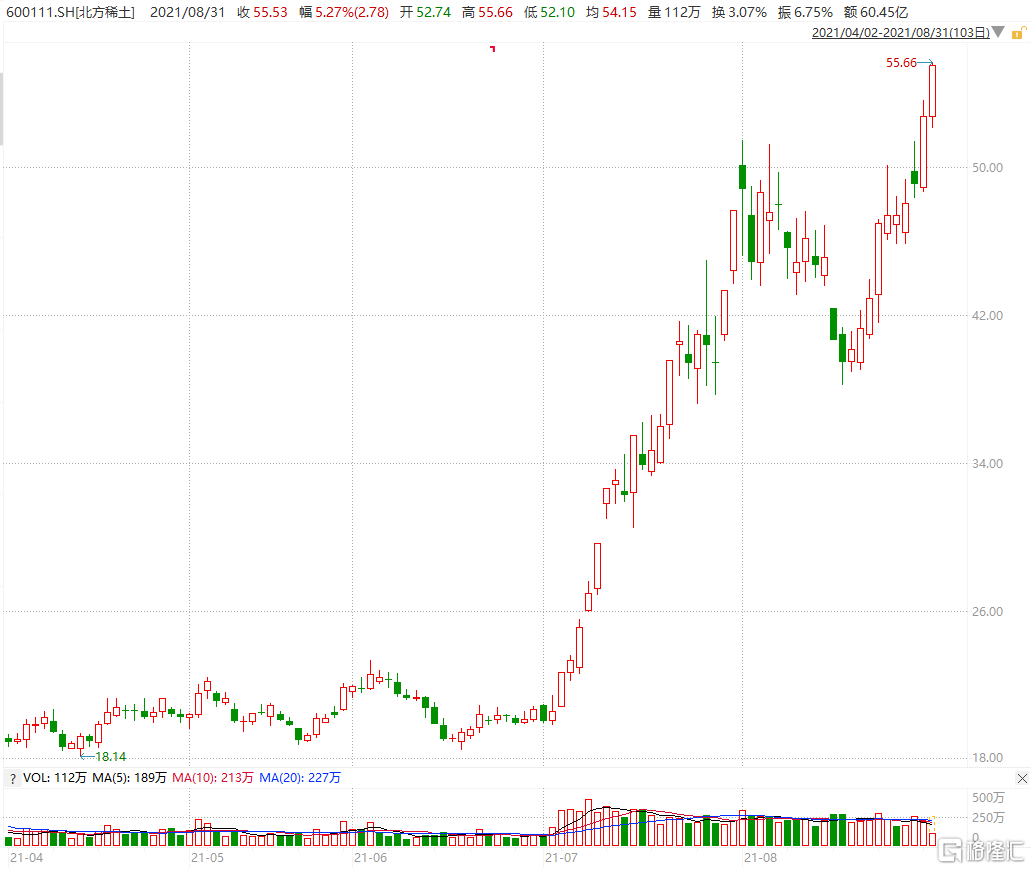Click the turnover rate 换 3.07%

pos(739,12)
